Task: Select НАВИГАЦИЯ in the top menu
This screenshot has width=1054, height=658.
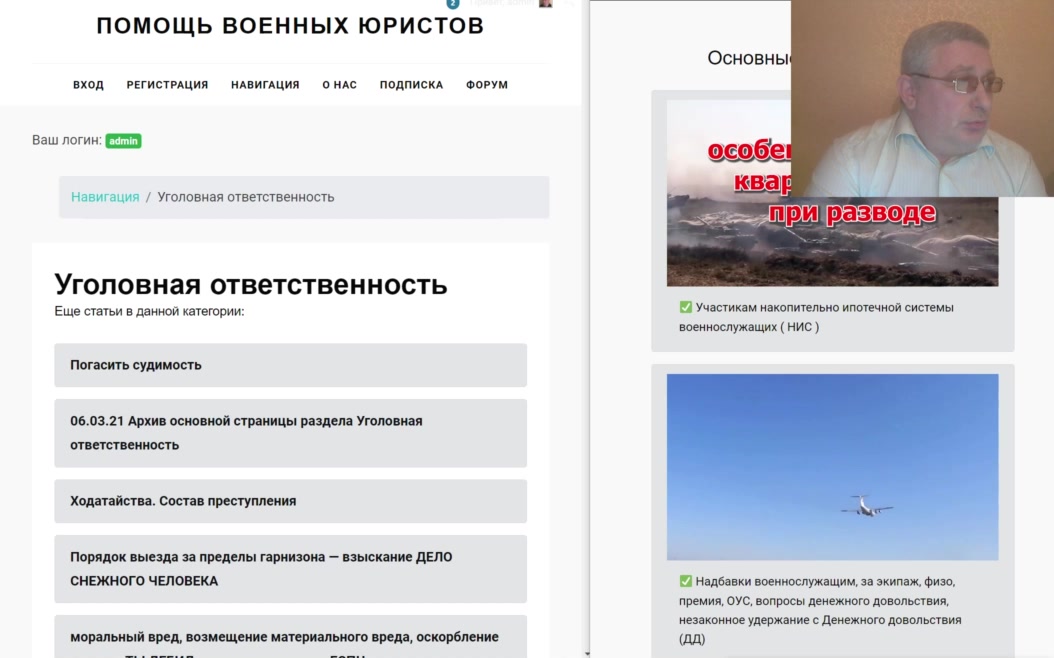Action: (x=266, y=85)
